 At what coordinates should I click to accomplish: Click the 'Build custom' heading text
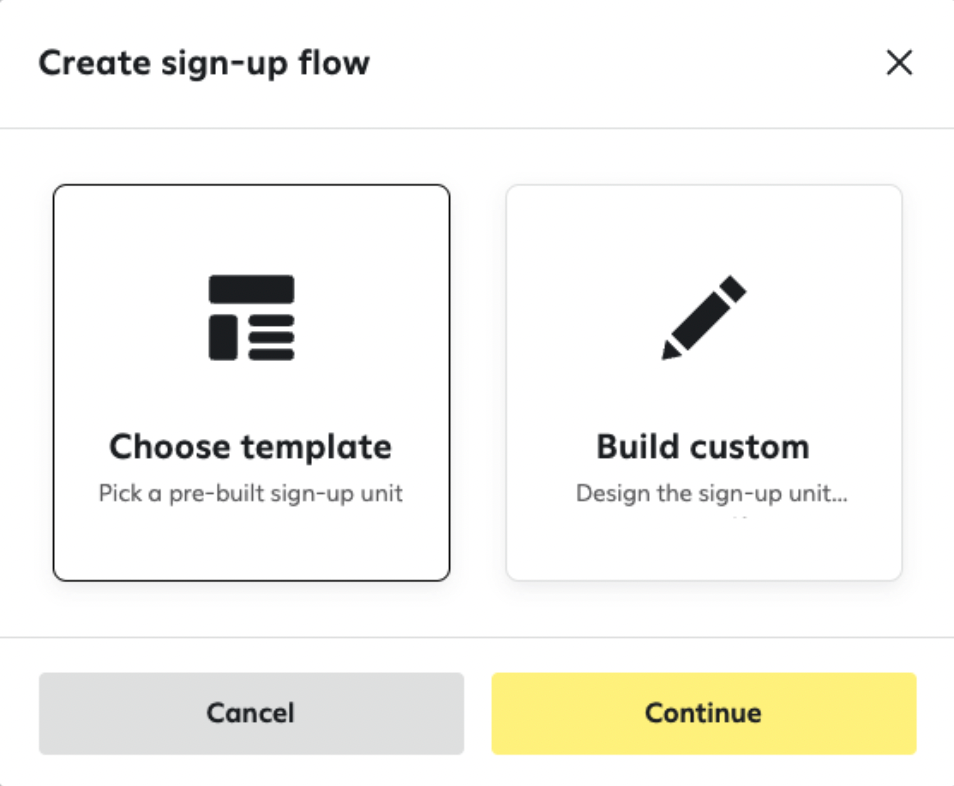[703, 447]
